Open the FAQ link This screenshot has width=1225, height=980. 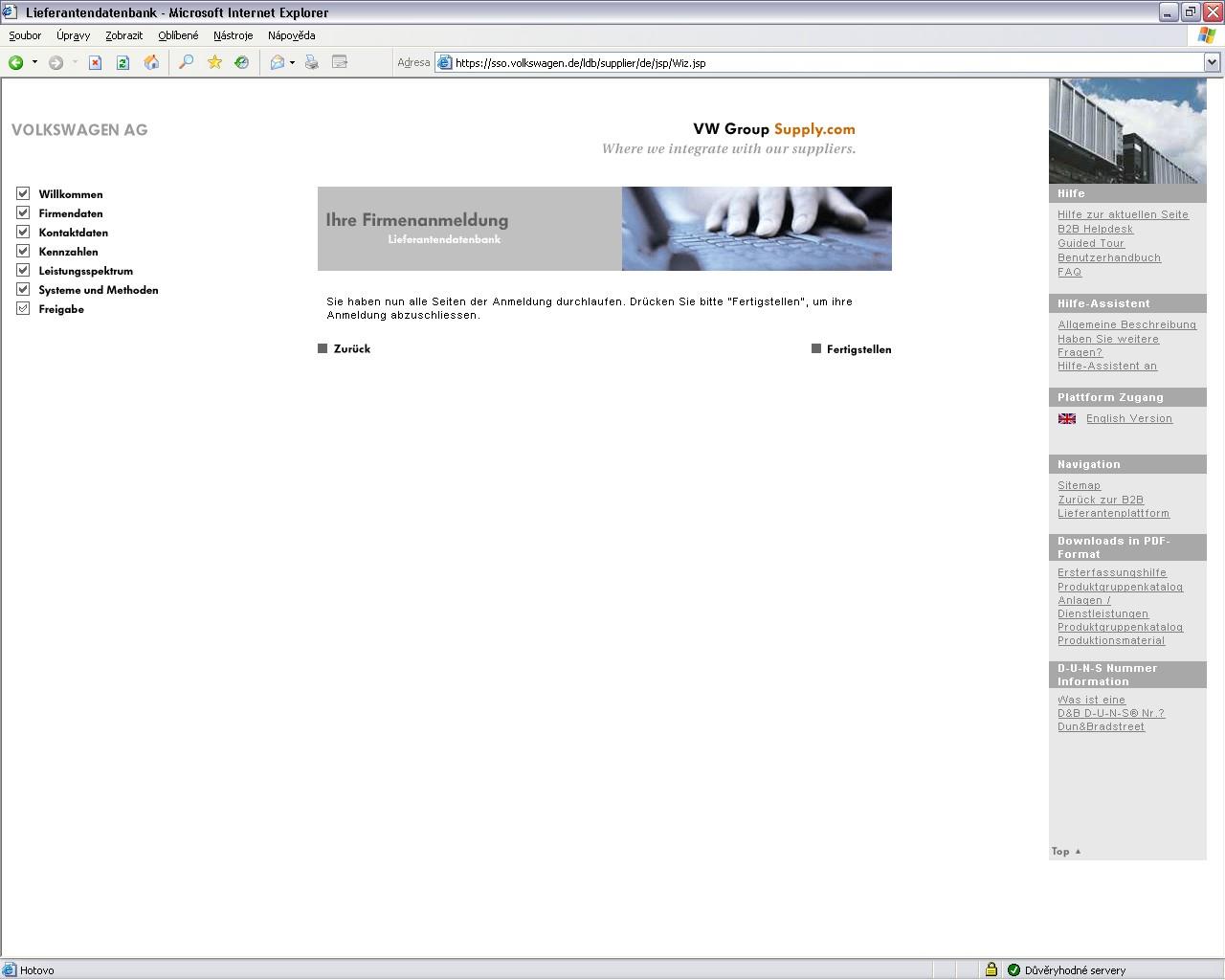tap(1069, 272)
